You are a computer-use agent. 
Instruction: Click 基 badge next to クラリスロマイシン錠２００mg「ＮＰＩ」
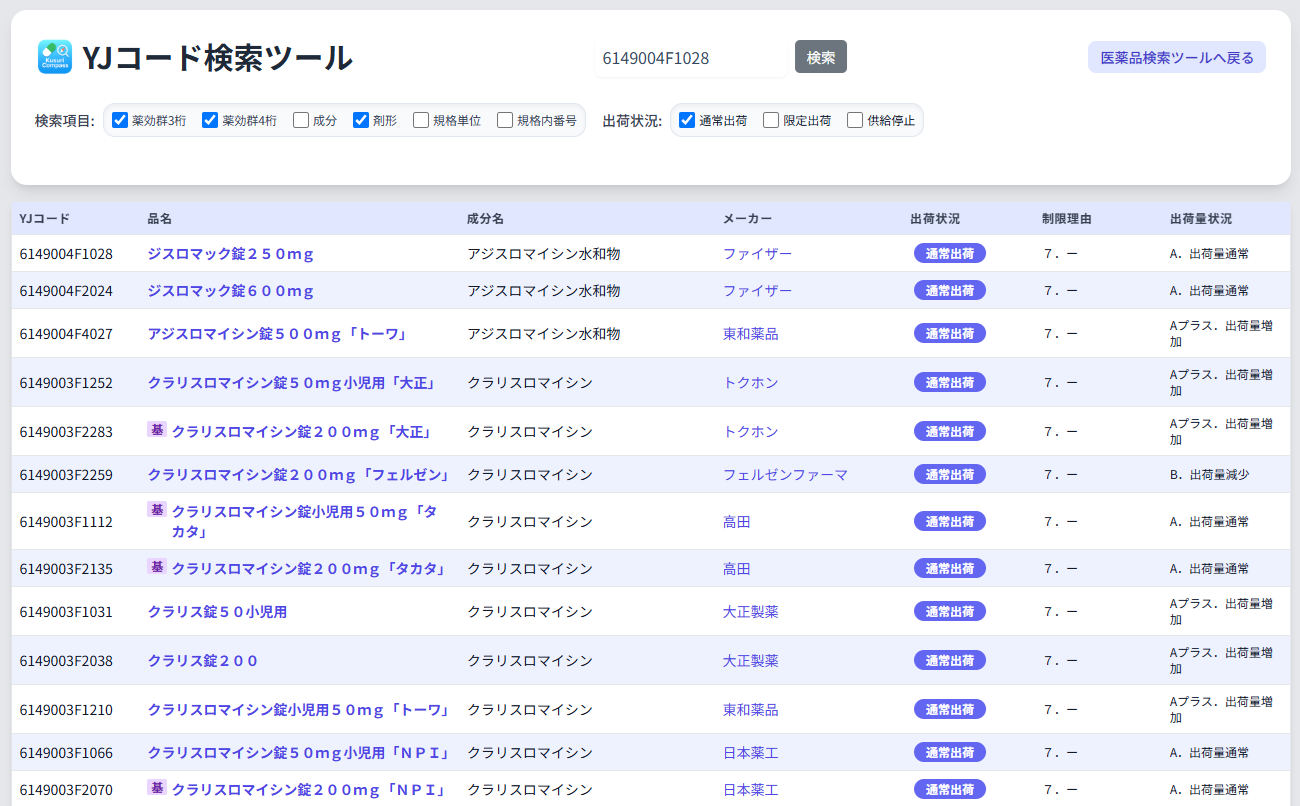157,788
